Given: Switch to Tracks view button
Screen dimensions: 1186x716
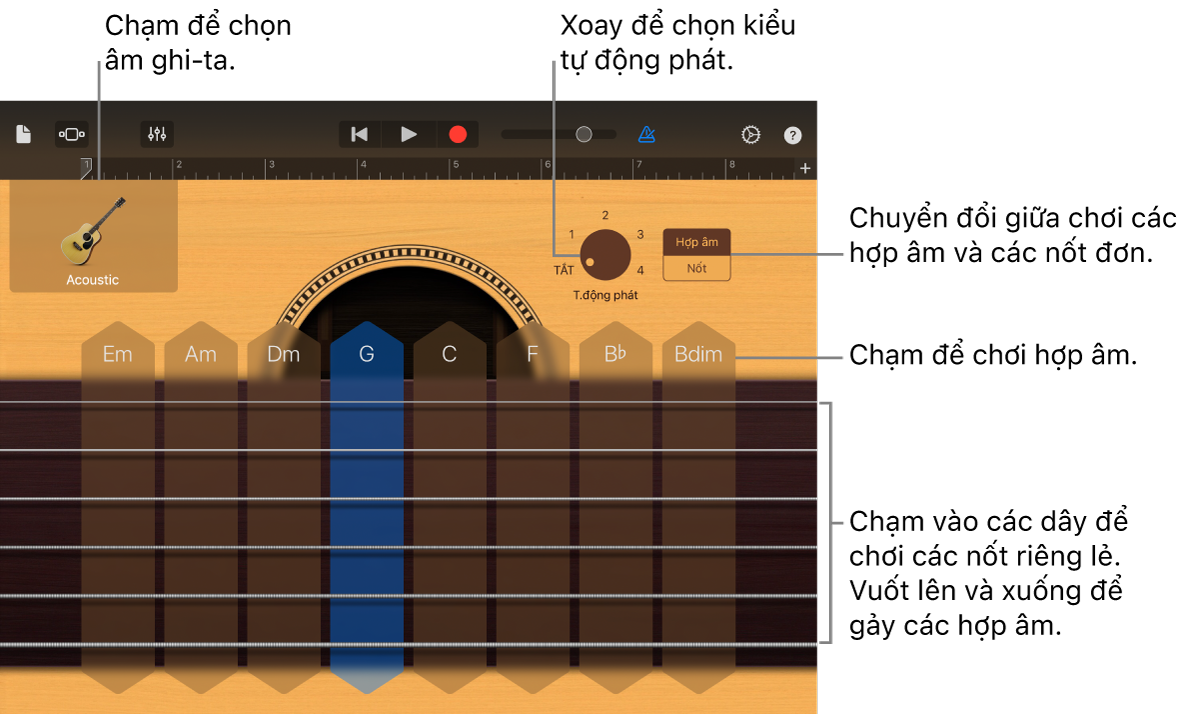Looking at the screenshot, I should click(x=72, y=134).
